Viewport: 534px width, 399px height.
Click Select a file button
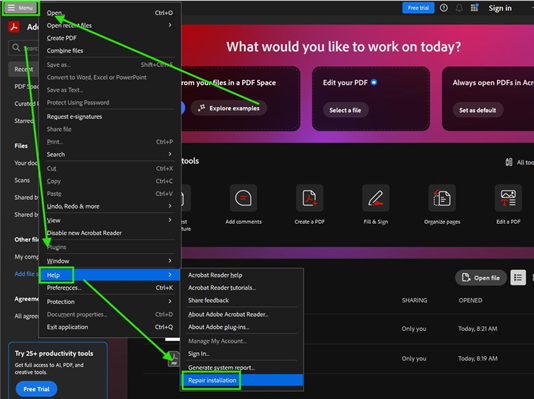[345, 110]
